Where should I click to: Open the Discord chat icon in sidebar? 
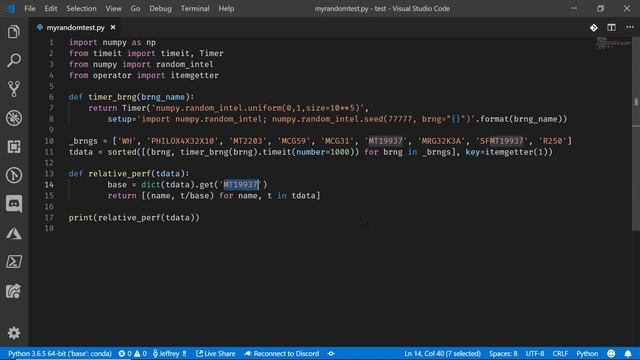(14, 204)
